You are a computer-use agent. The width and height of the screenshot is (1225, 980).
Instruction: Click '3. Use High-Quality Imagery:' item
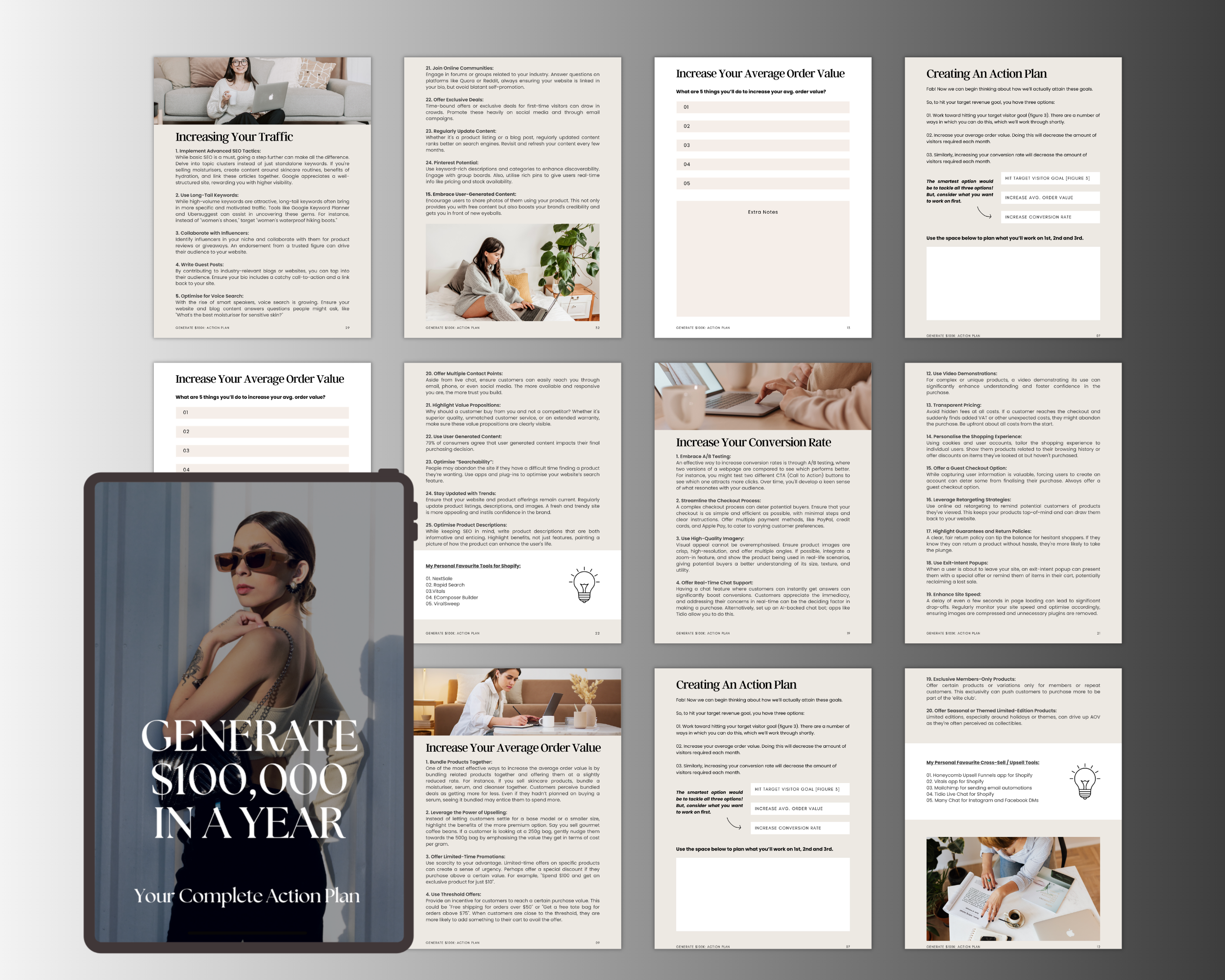pos(710,539)
